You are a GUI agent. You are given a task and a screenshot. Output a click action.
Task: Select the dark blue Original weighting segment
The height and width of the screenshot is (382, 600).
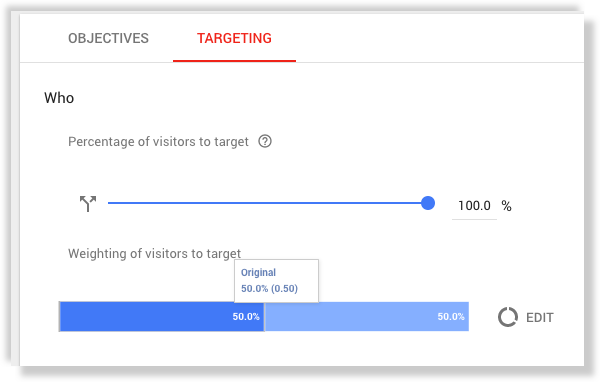point(161,317)
